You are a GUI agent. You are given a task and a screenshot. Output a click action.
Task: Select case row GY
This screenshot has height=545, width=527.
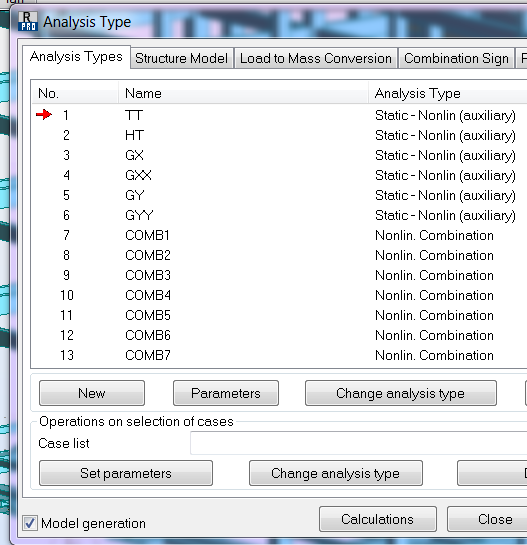point(279,195)
